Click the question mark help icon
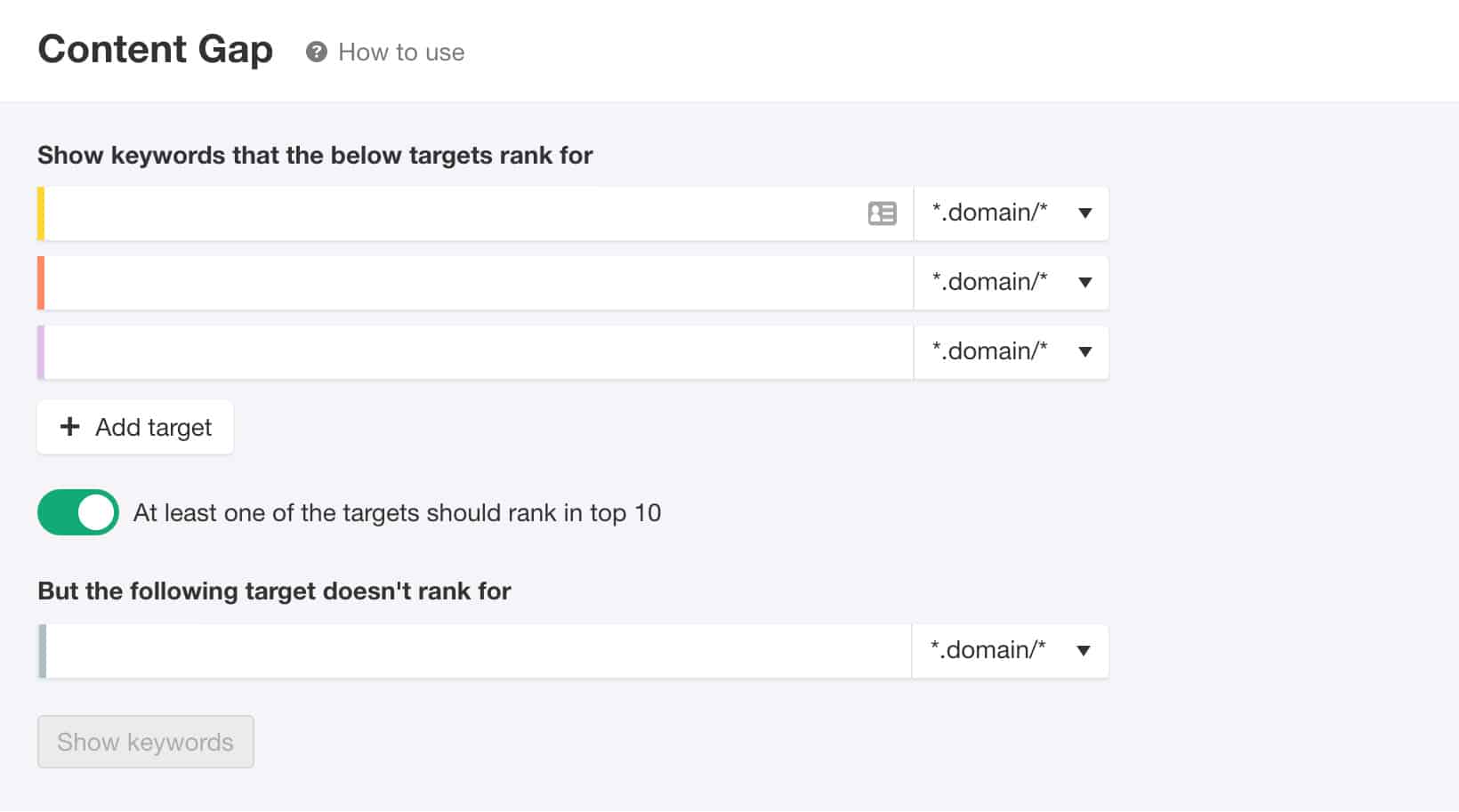Image resolution: width=1459 pixels, height=812 pixels. click(x=316, y=52)
